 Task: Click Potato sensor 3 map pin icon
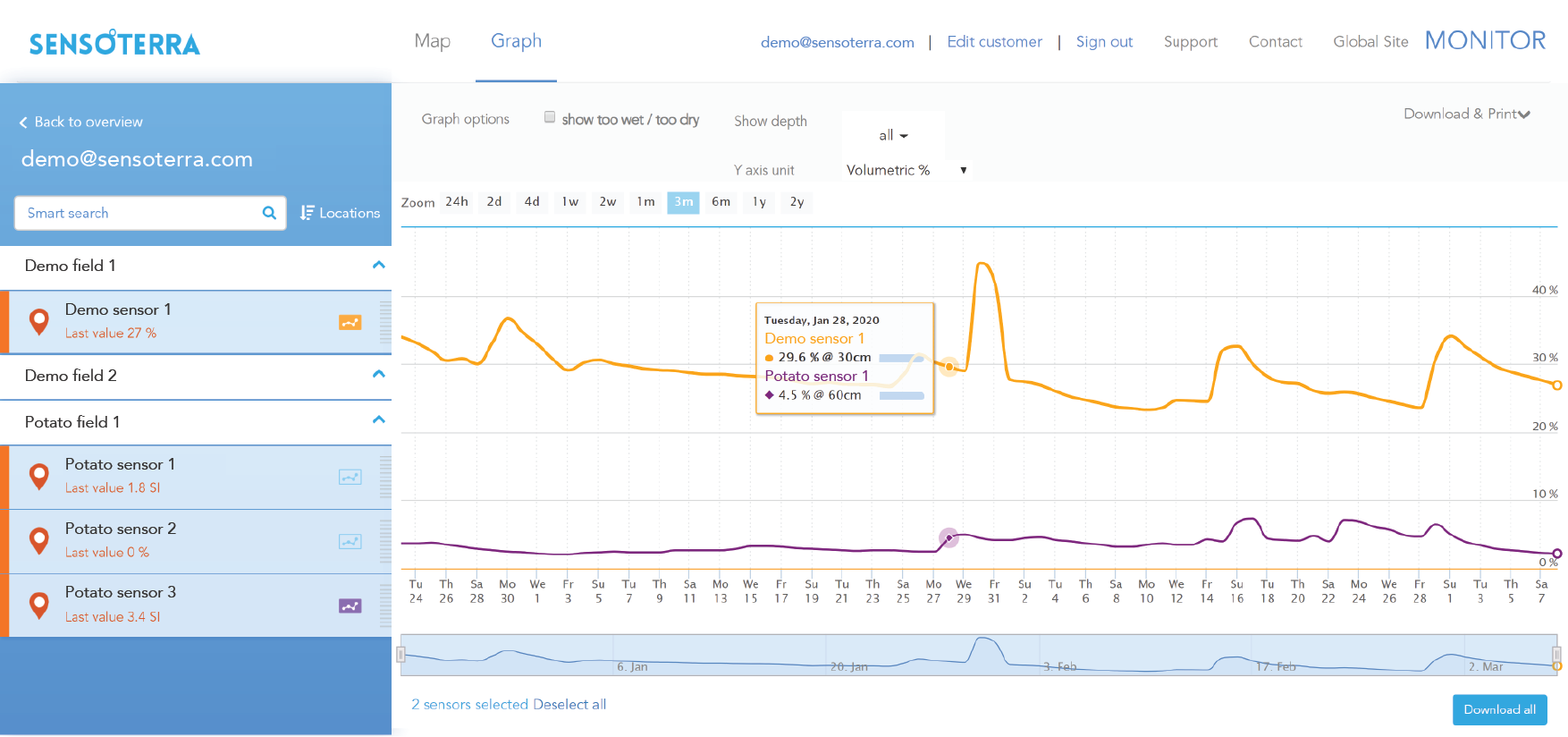tap(38, 605)
